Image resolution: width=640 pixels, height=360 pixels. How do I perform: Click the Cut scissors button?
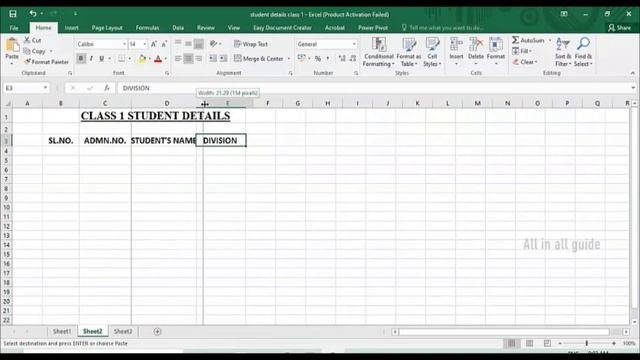[33, 40]
